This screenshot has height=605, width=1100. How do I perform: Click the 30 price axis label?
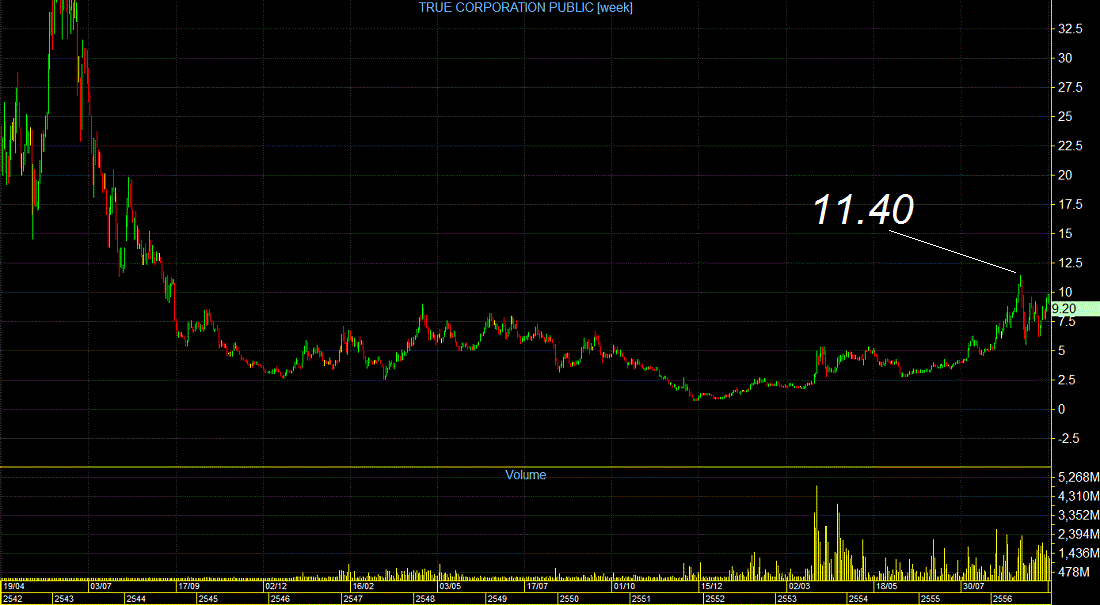tap(1065, 58)
